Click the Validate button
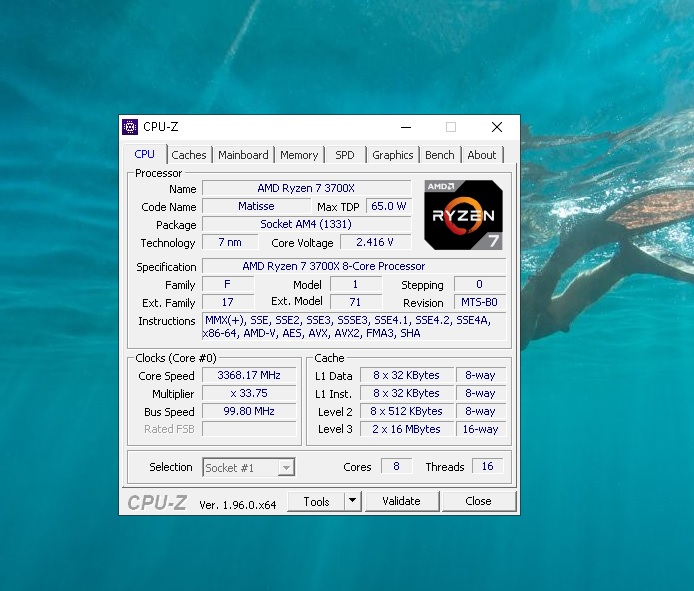Screen dimensions: 694x591 click(x=401, y=501)
